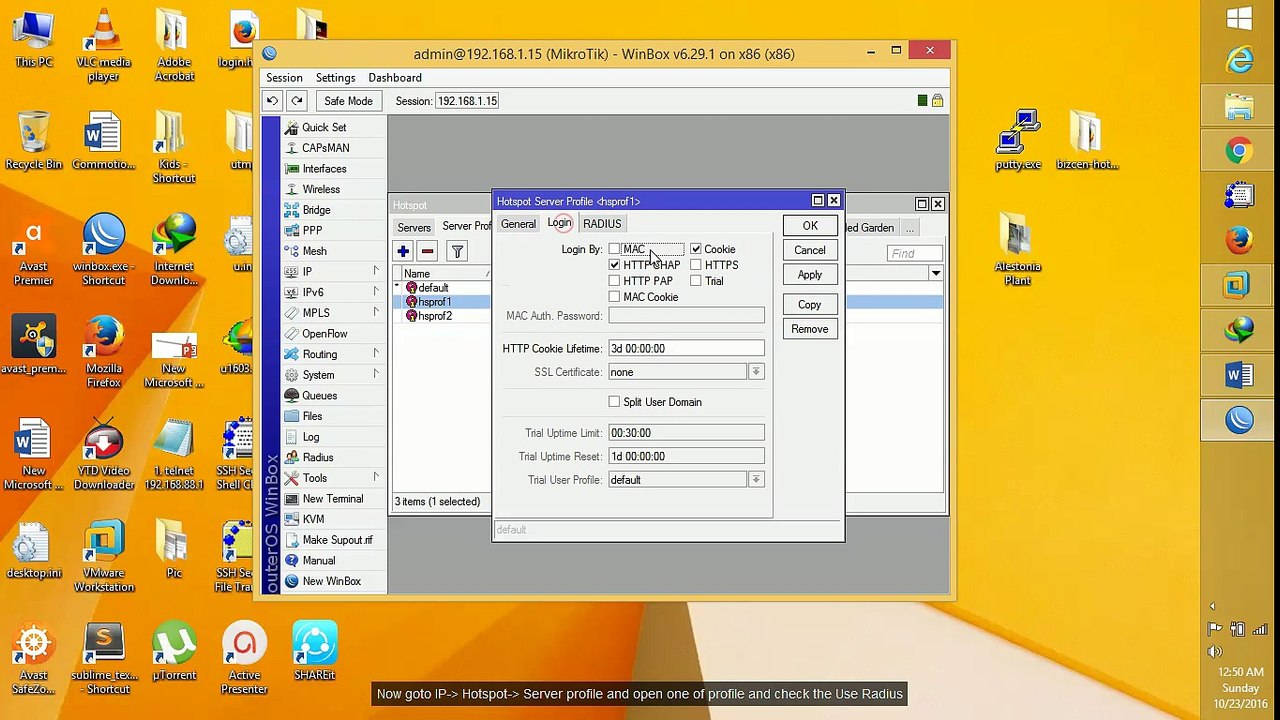Expand the Routing submenu in sidebar
The image size is (1280, 720).
tap(376, 354)
